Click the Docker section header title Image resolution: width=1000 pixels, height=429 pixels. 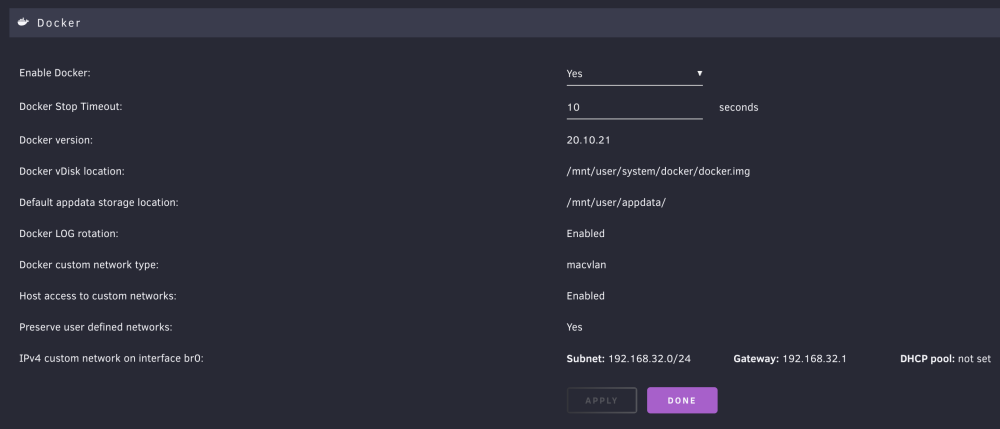coord(59,23)
